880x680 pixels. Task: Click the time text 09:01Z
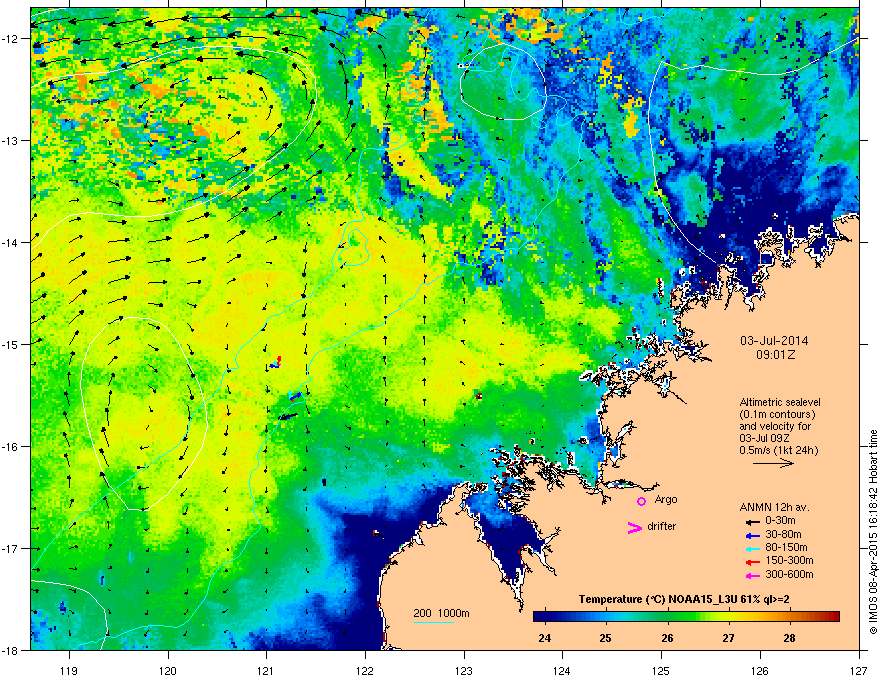coord(775,355)
